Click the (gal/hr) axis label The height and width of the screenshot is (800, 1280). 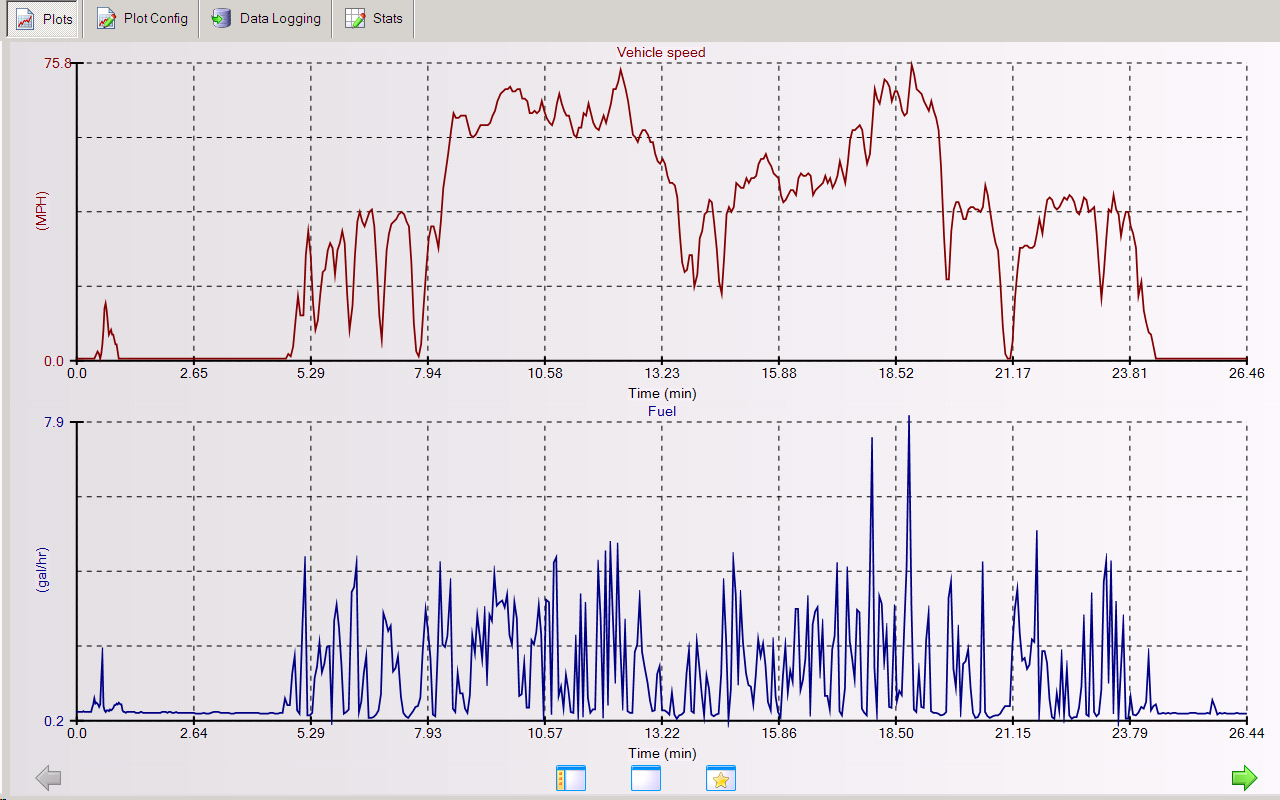point(42,570)
